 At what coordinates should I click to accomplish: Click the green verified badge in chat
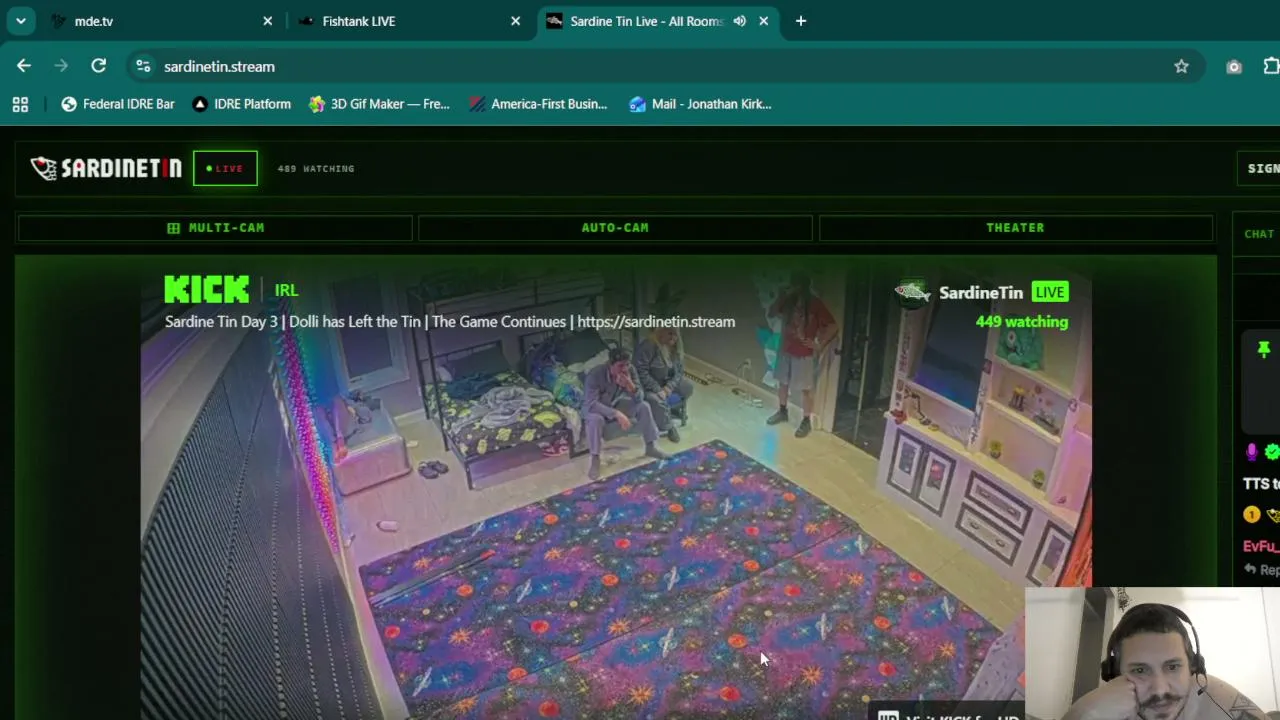tap(1272, 453)
